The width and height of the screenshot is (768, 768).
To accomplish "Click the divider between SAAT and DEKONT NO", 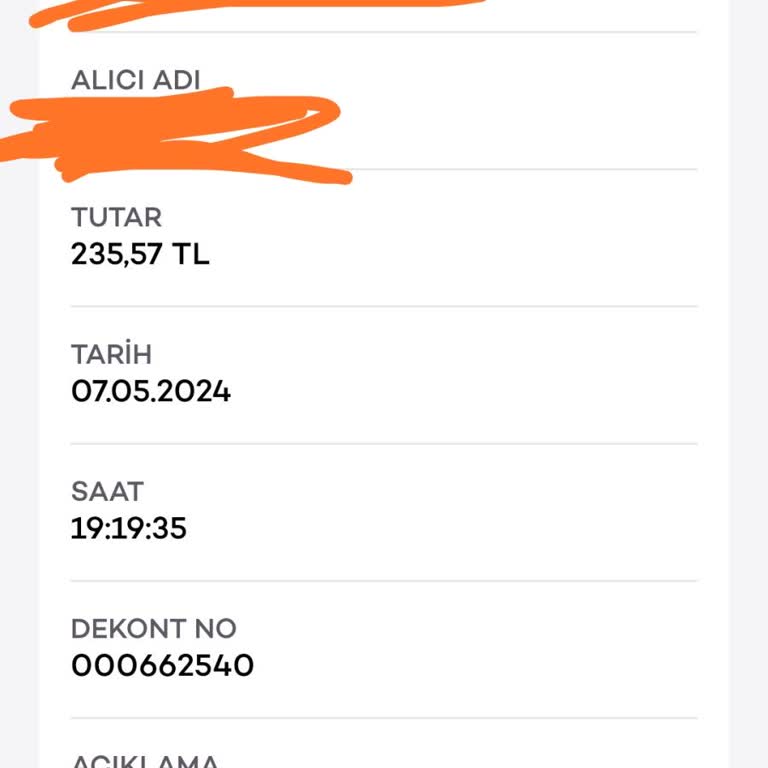I will [384, 580].
